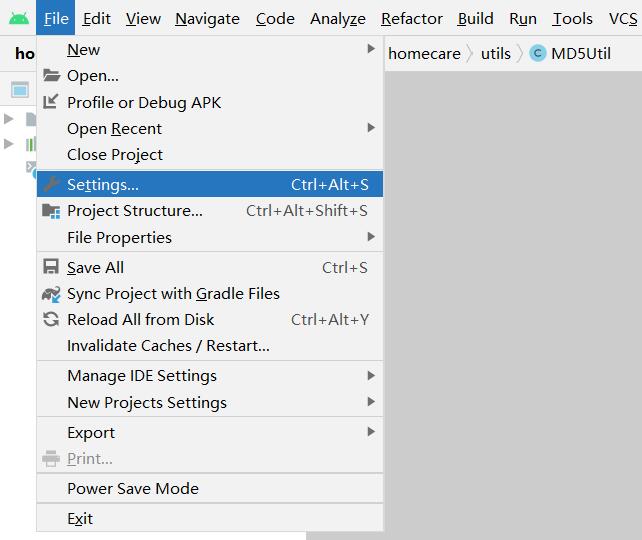
Task: Choose Invalidate Caches / Restart
Action: point(168,346)
